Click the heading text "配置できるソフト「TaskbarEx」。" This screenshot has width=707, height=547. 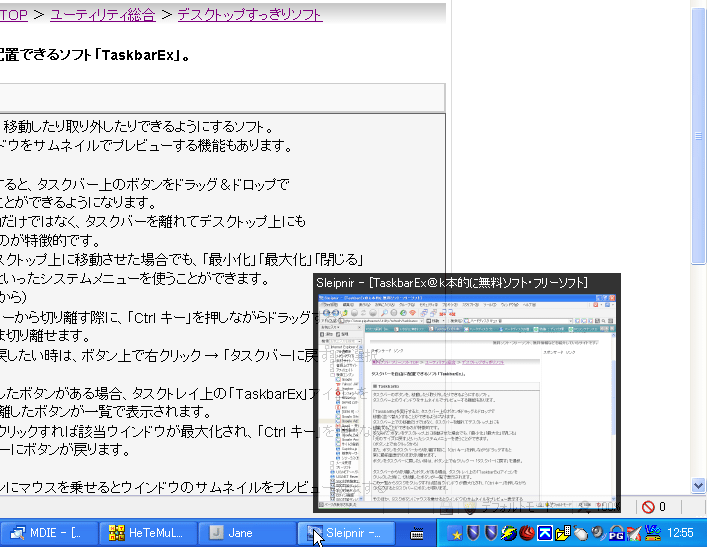[x=96, y=55]
